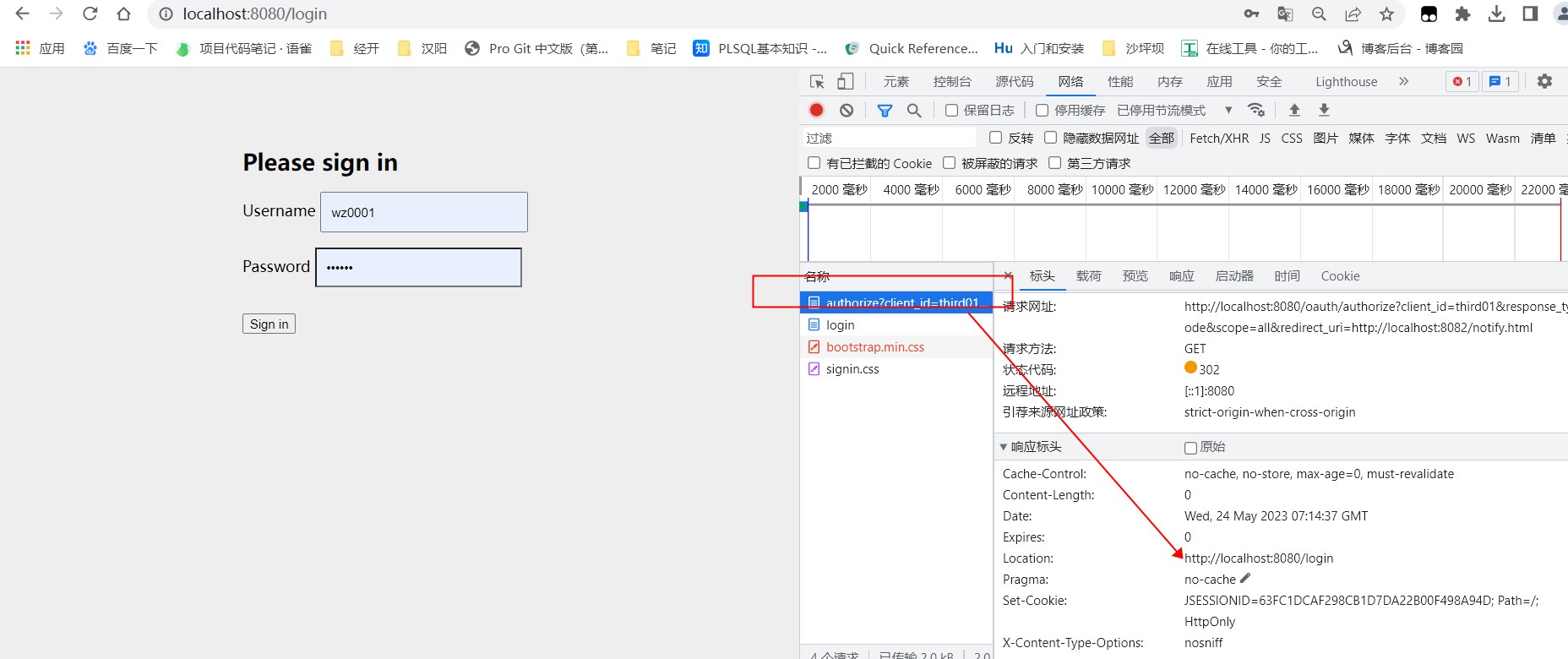1568x659 pixels.
Task: Open the search in network panel
Action: (x=914, y=110)
